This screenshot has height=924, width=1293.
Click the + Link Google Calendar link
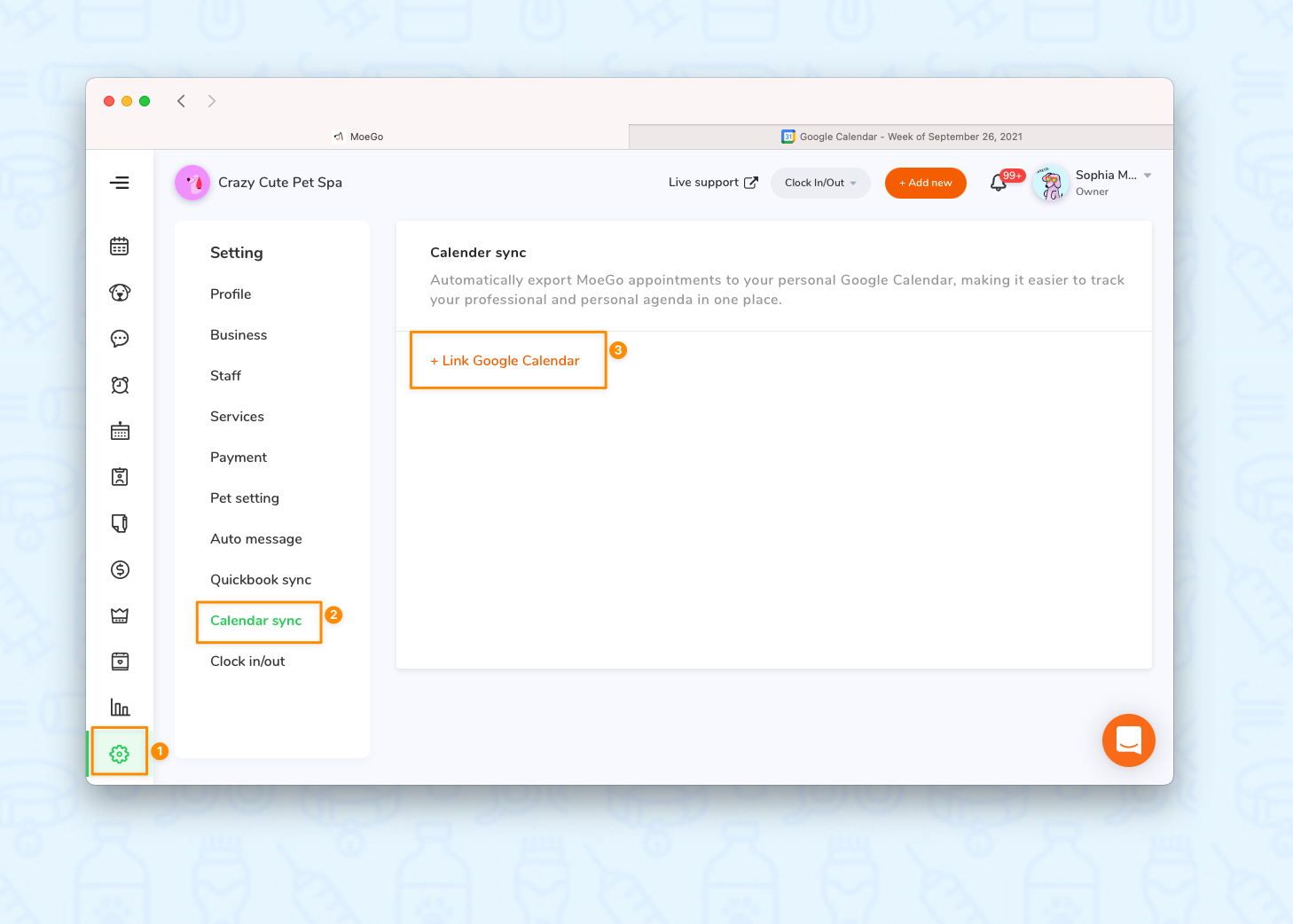[505, 361]
